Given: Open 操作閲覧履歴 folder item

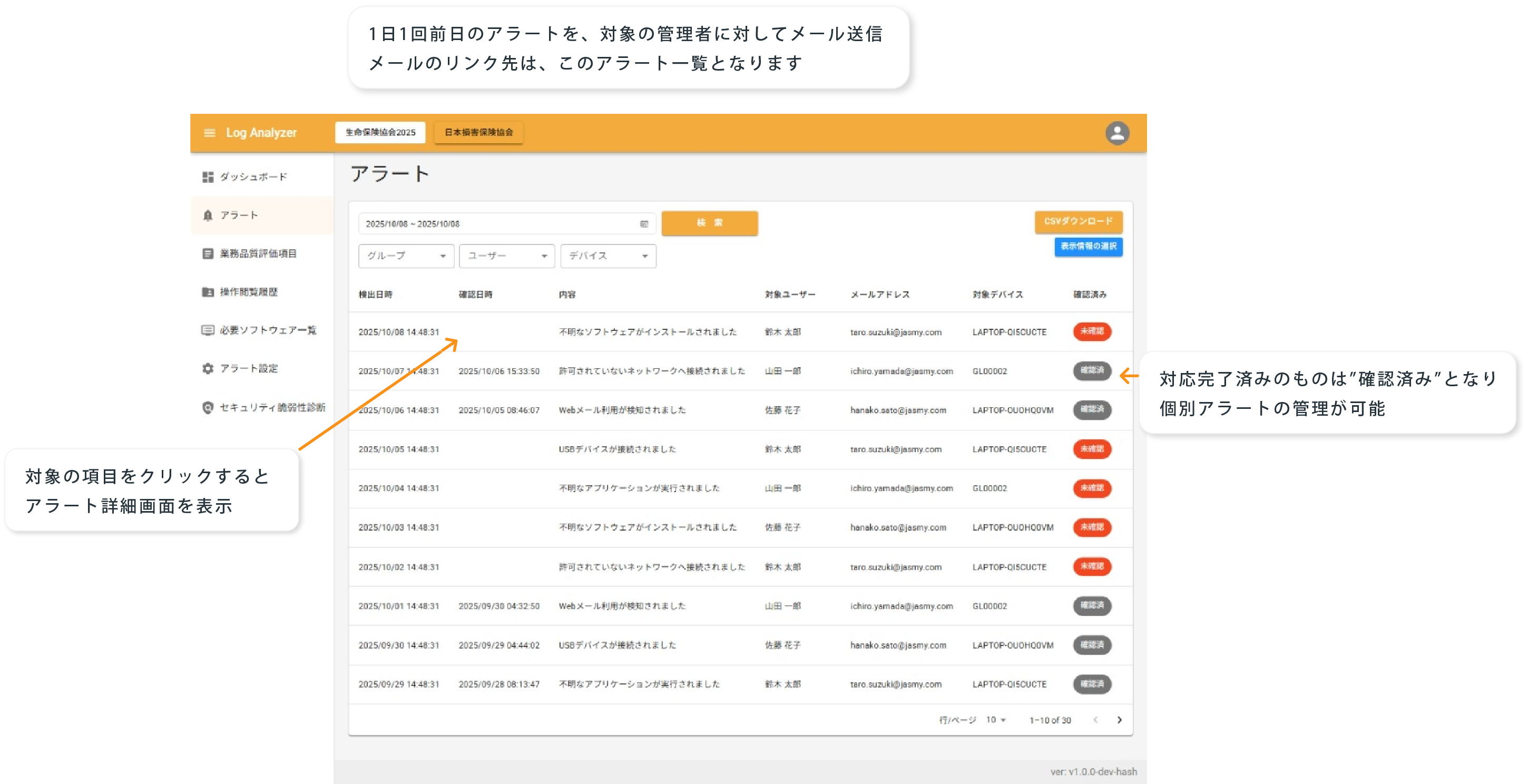Looking at the screenshot, I should coord(249,292).
